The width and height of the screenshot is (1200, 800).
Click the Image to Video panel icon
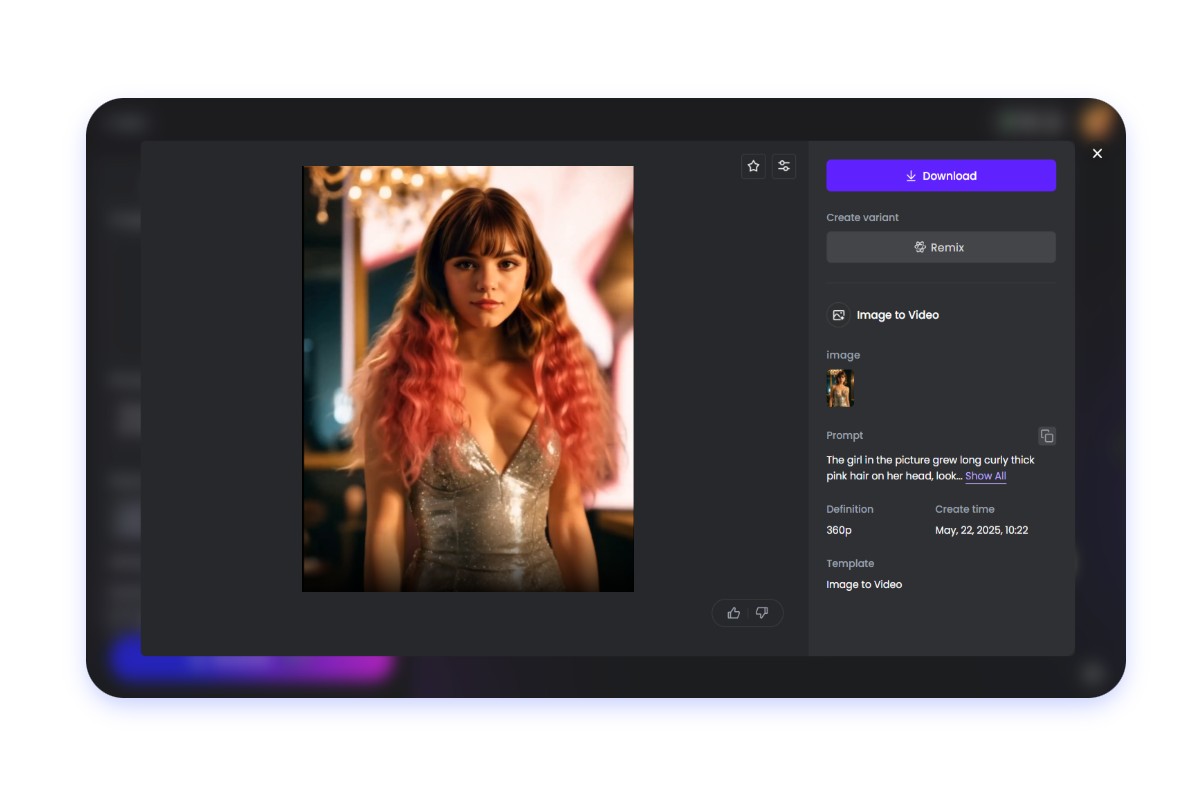click(839, 314)
